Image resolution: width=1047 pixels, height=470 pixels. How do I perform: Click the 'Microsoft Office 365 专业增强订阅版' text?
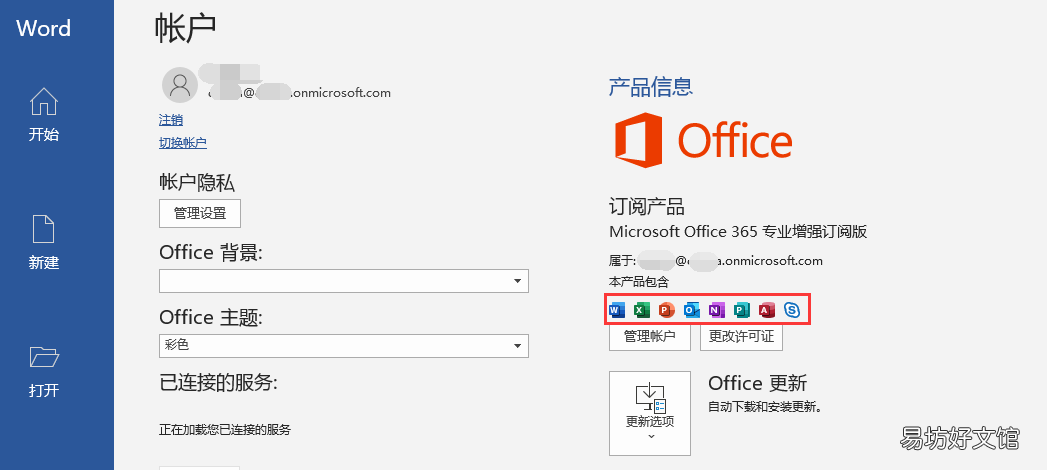pos(738,232)
